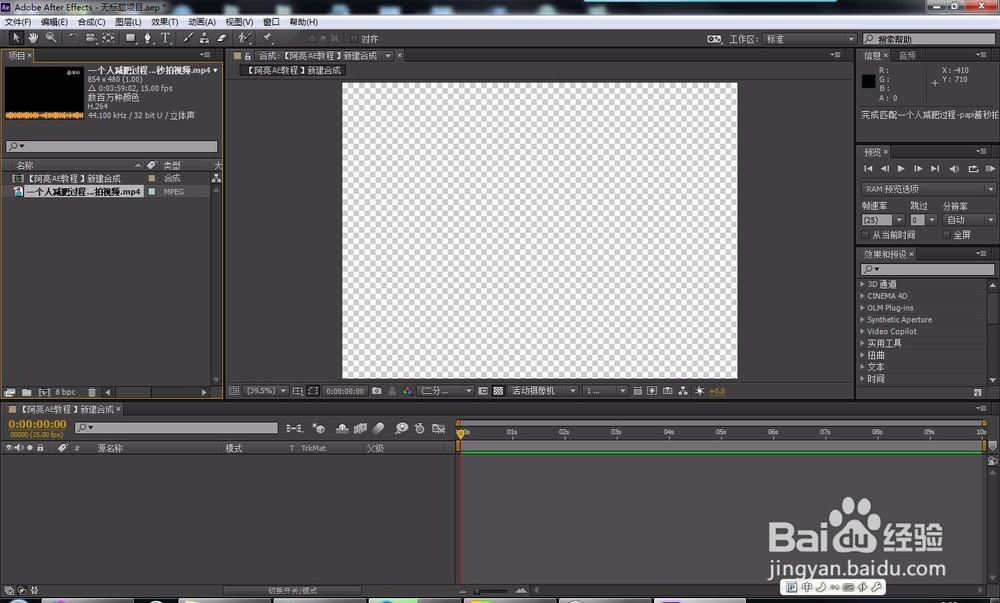Enable the 全屏 full screen checkbox
This screenshot has width=1000, height=603.
[x=946, y=235]
